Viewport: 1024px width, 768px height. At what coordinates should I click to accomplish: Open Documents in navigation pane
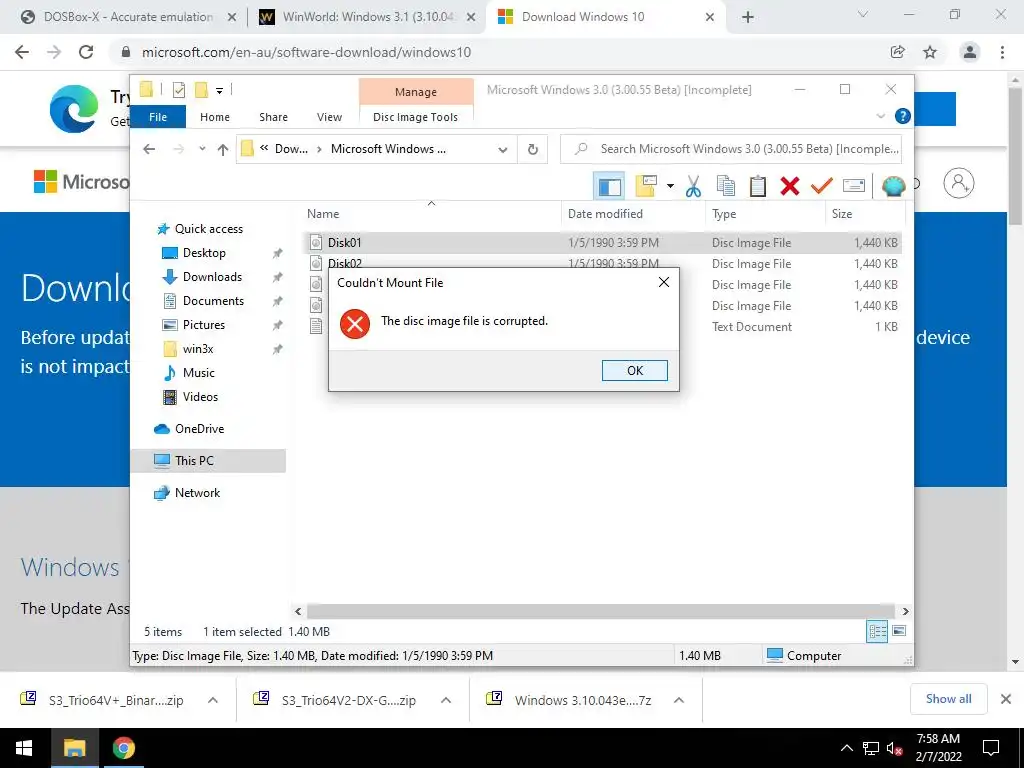(x=213, y=301)
